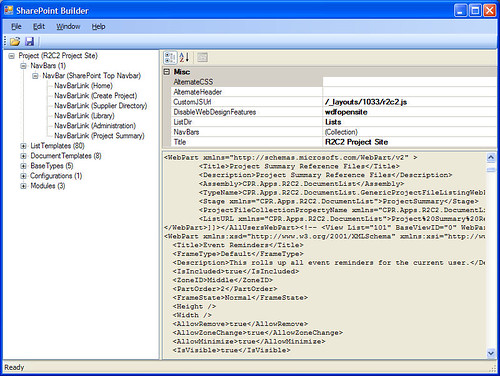Click the IsVisible true XML line
This screenshot has height=376, width=500.
231,350
